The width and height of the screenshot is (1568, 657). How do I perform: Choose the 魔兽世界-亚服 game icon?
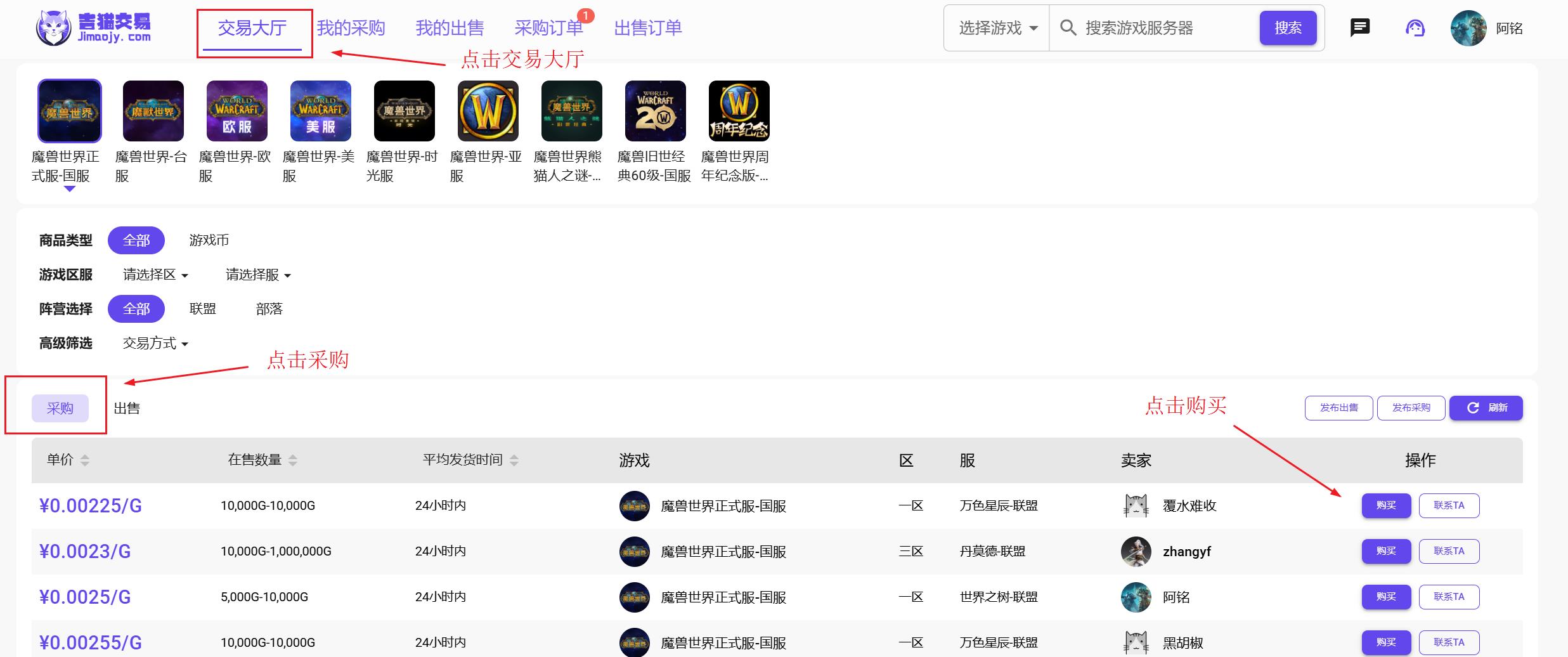click(488, 111)
